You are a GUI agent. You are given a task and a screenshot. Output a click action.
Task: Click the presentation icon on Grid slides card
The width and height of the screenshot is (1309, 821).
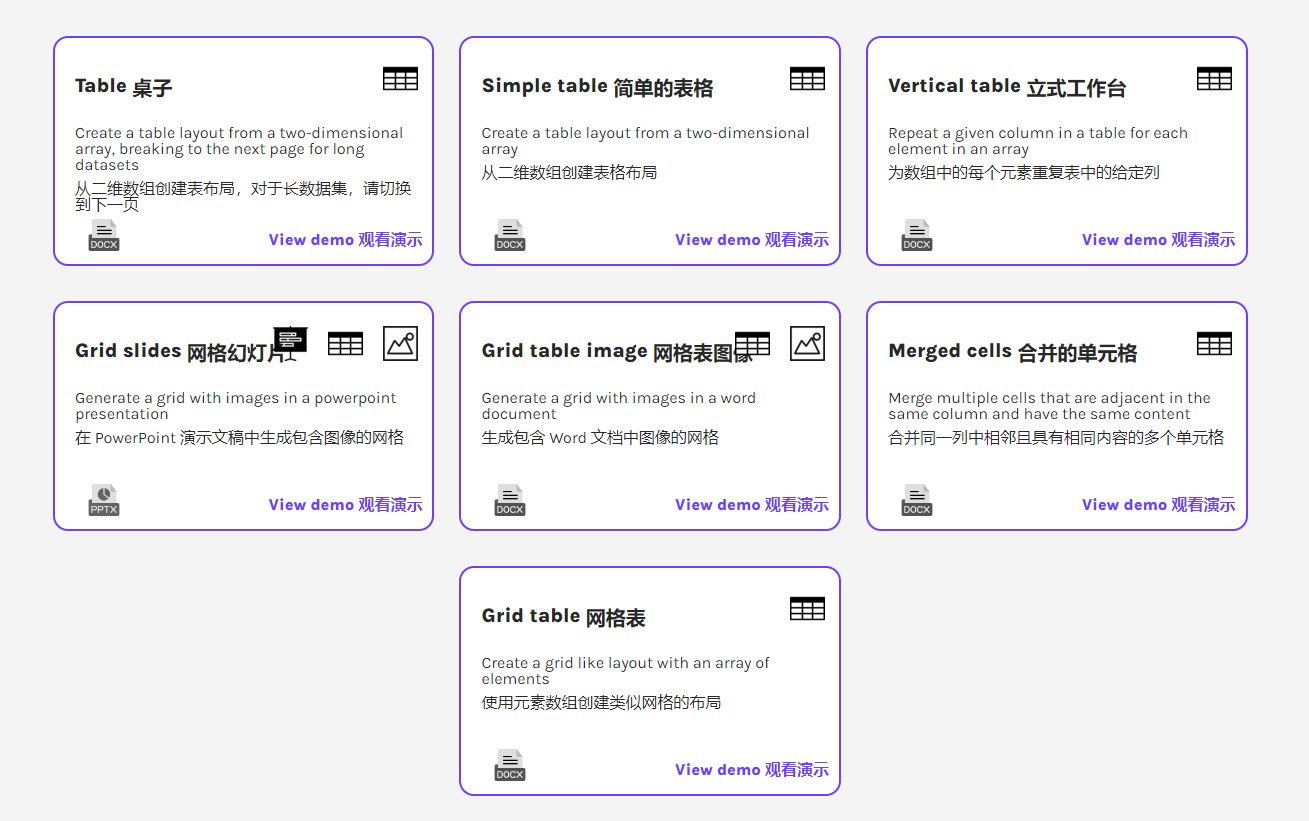click(290, 342)
